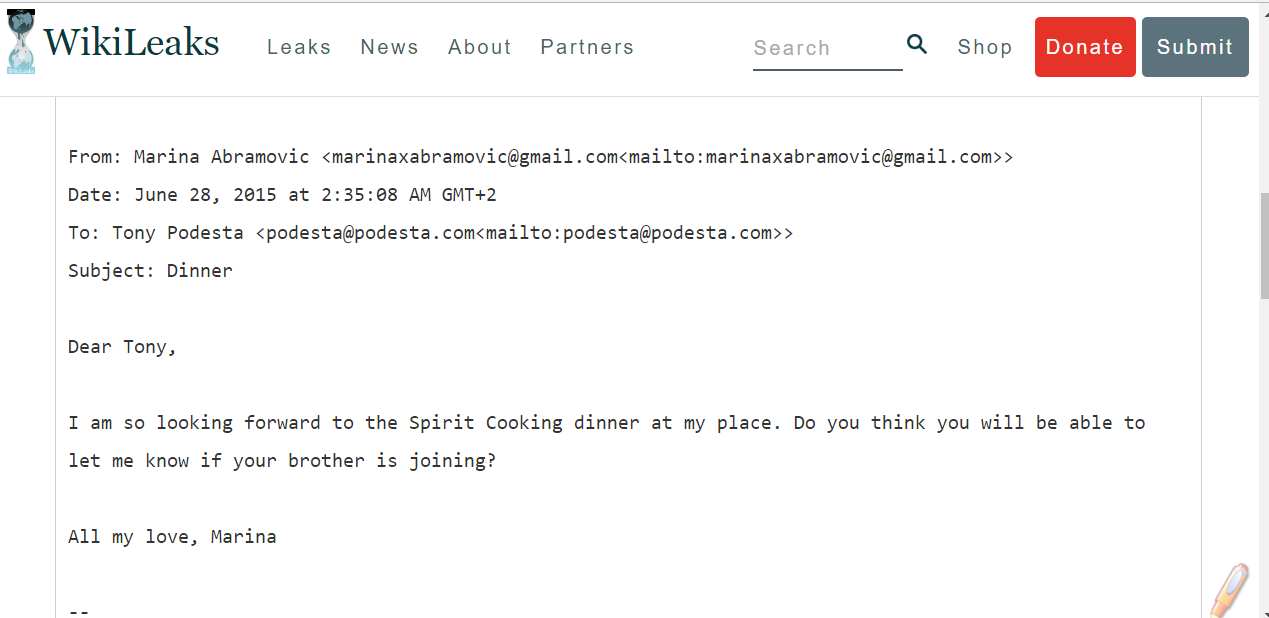Focus the Search input field
This screenshot has width=1269, height=618.
[x=827, y=48]
